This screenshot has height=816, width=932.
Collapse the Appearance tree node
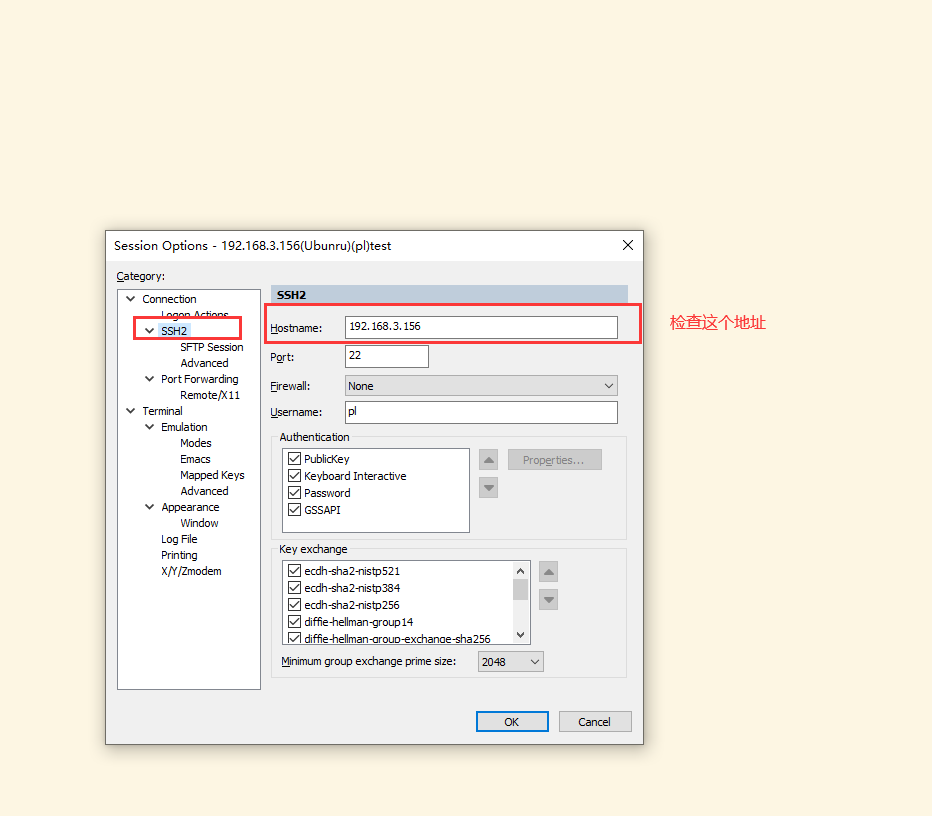pos(150,507)
